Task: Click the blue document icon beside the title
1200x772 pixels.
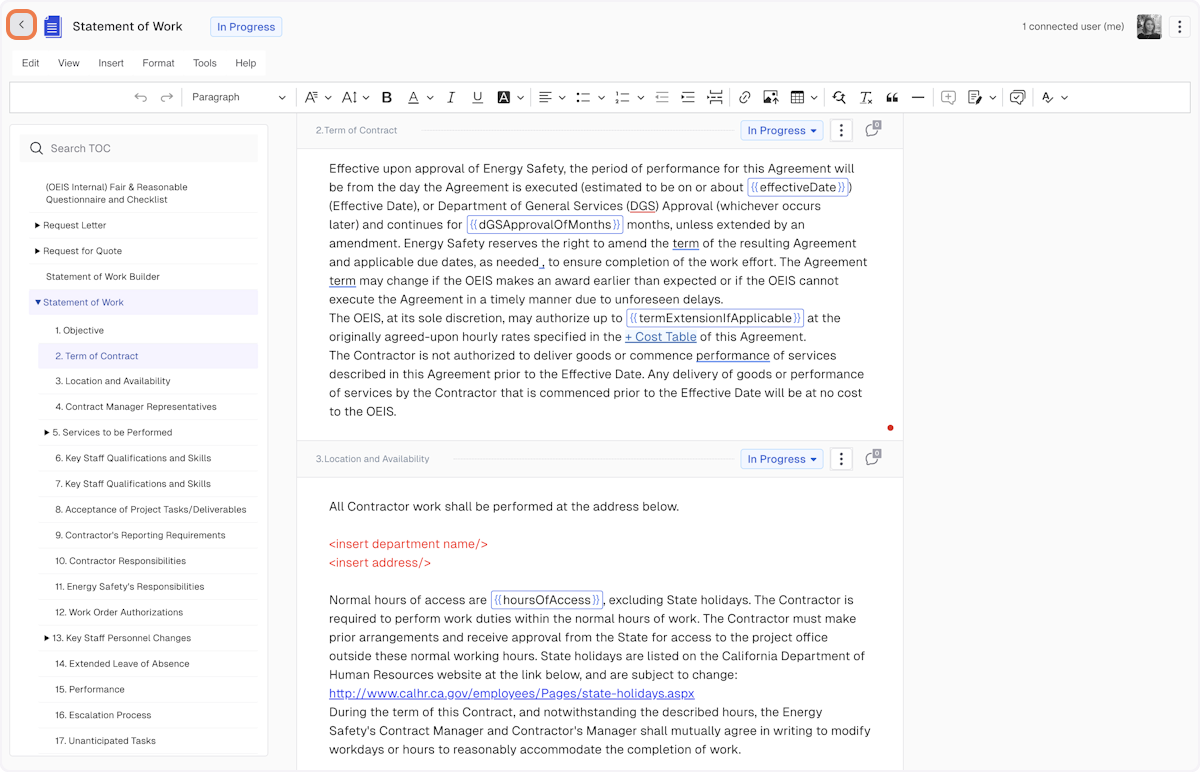Action: pos(53,27)
